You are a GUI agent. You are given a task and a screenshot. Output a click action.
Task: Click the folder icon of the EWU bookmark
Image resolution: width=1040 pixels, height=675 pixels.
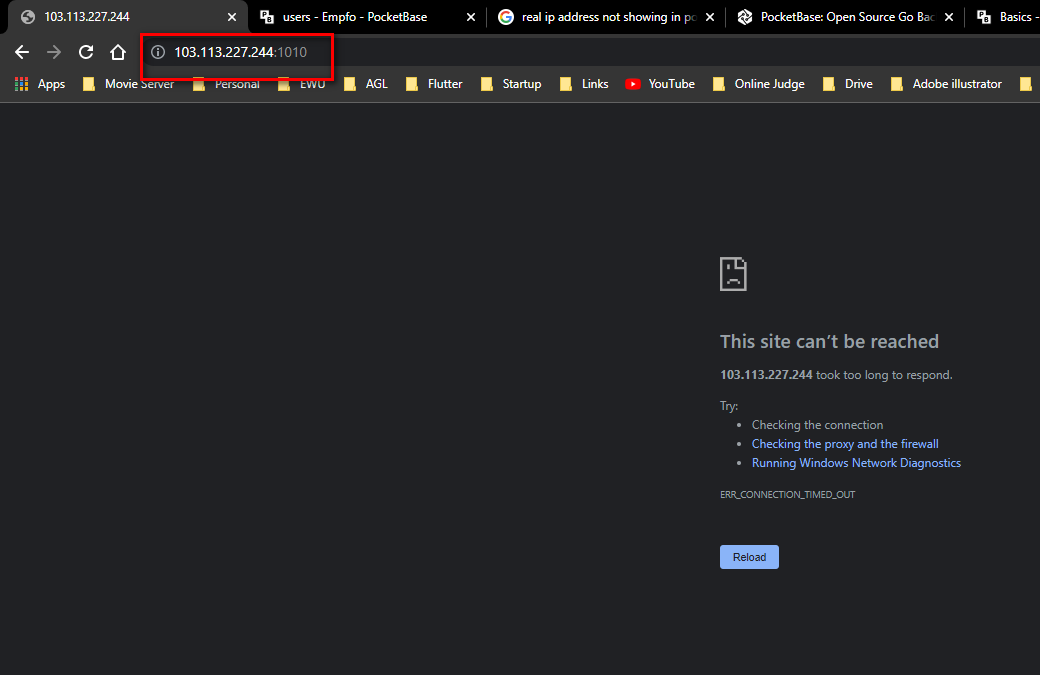(x=283, y=83)
